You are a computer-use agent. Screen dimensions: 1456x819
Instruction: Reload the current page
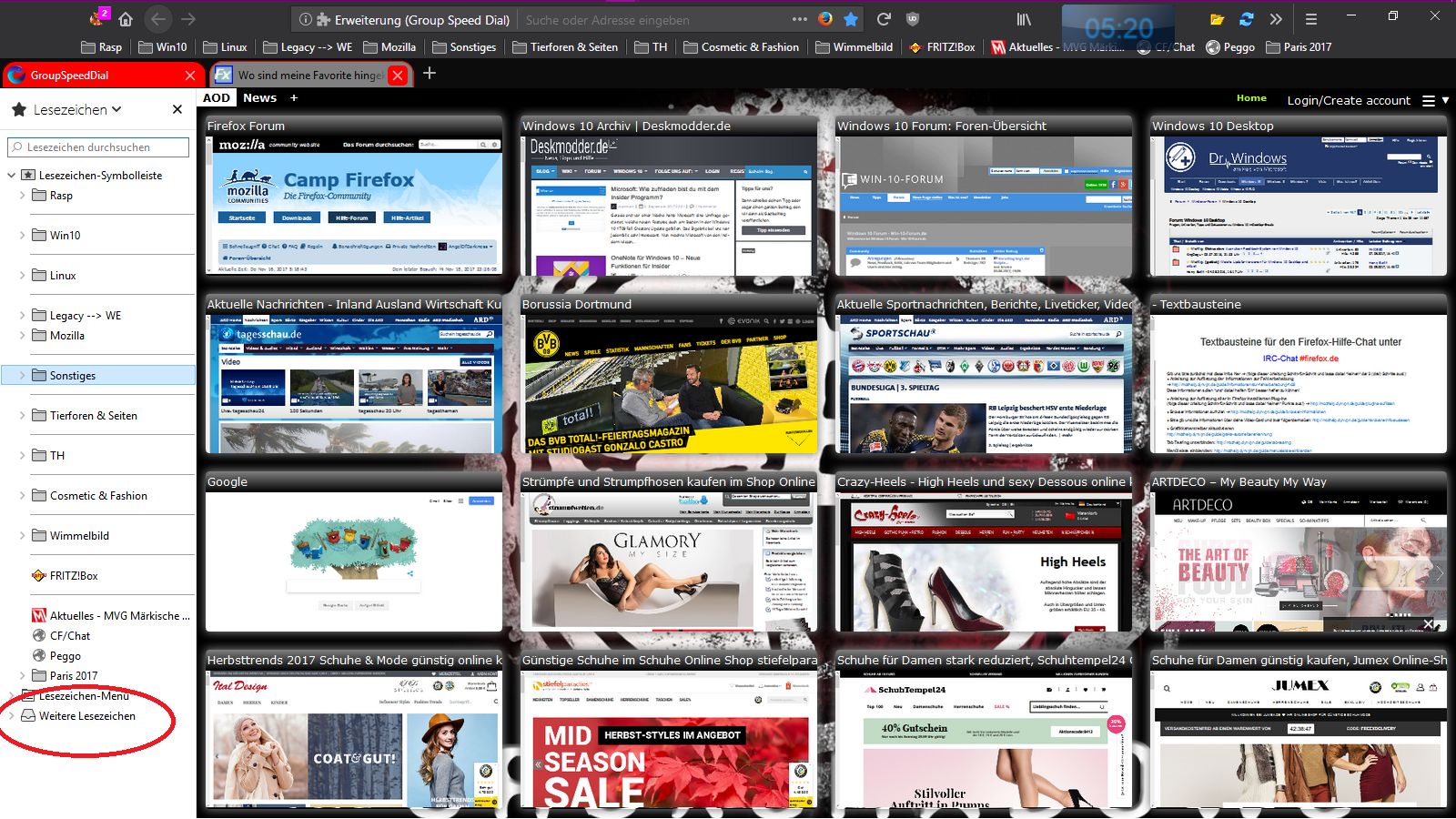tap(884, 19)
